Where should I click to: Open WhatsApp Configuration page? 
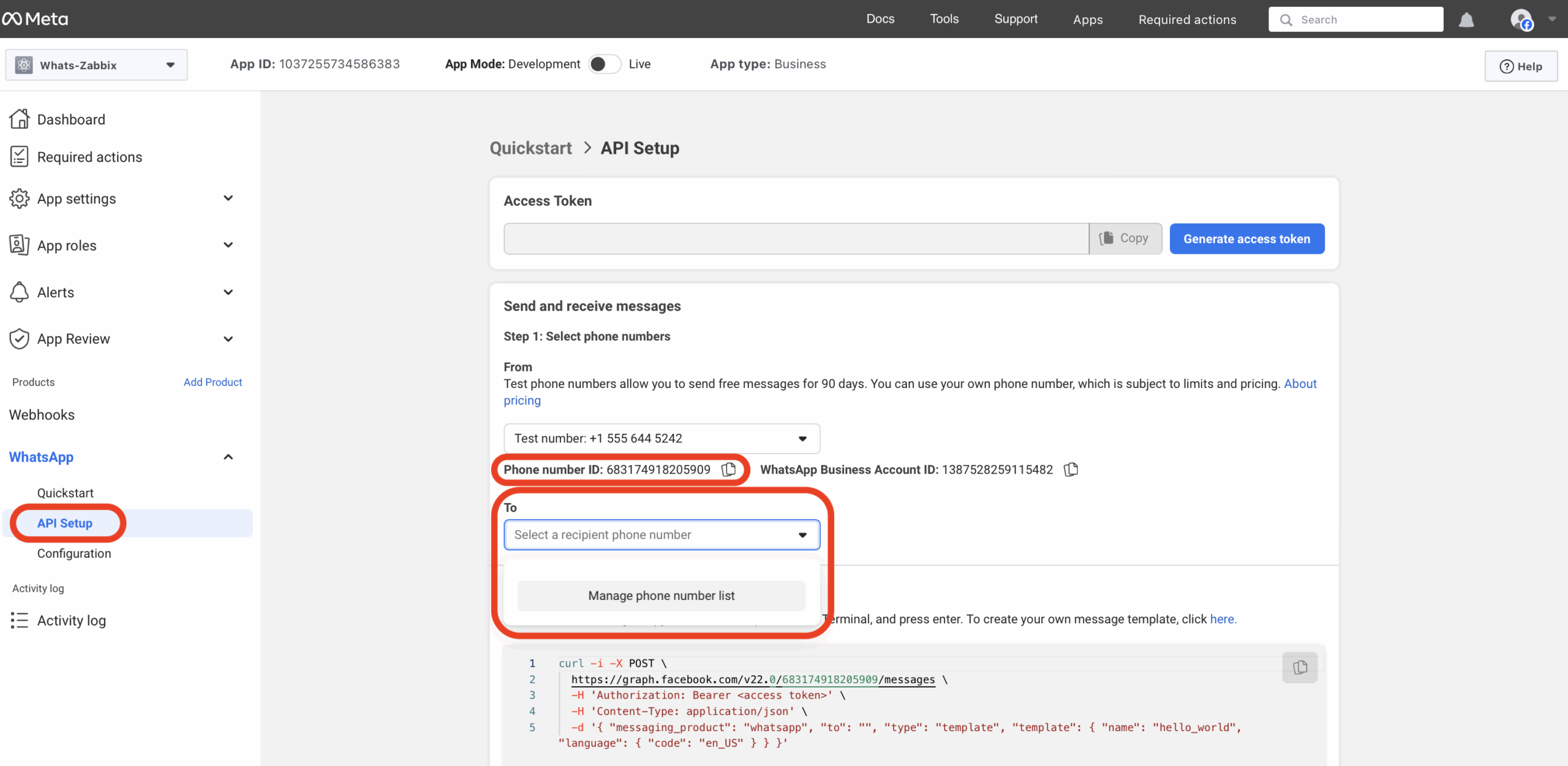click(x=74, y=553)
